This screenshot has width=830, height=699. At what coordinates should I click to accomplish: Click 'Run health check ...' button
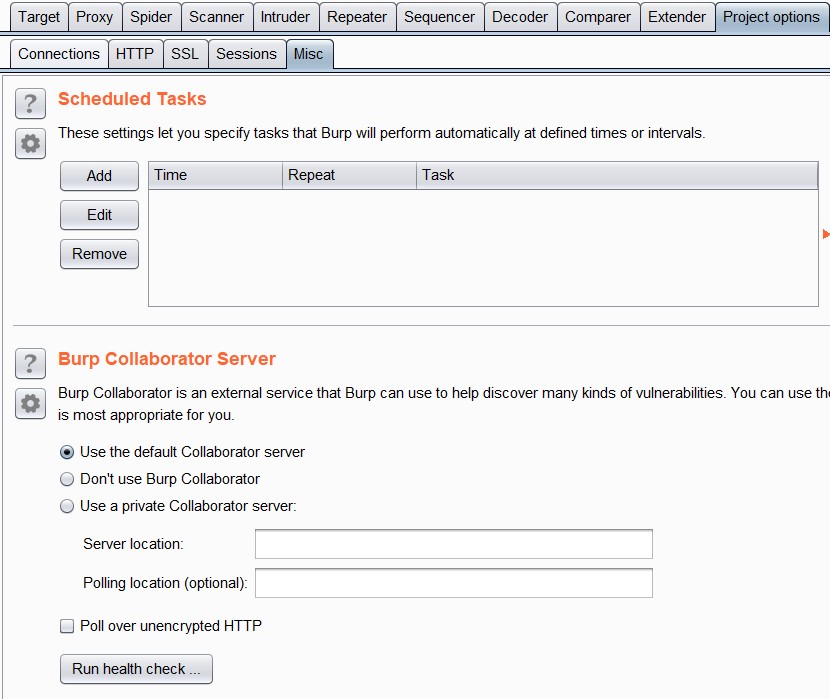[137, 669]
